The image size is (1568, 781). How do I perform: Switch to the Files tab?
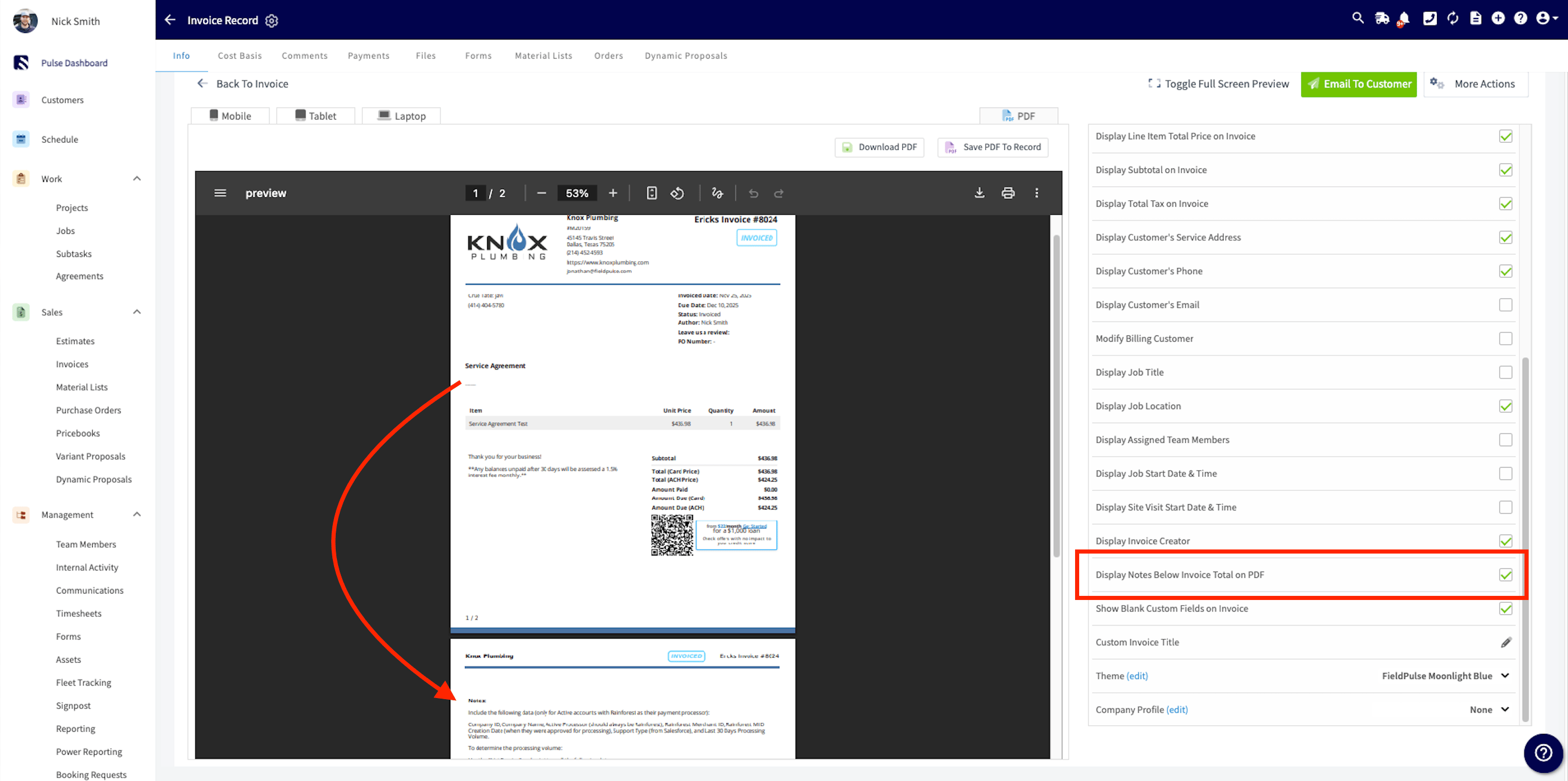click(x=426, y=56)
